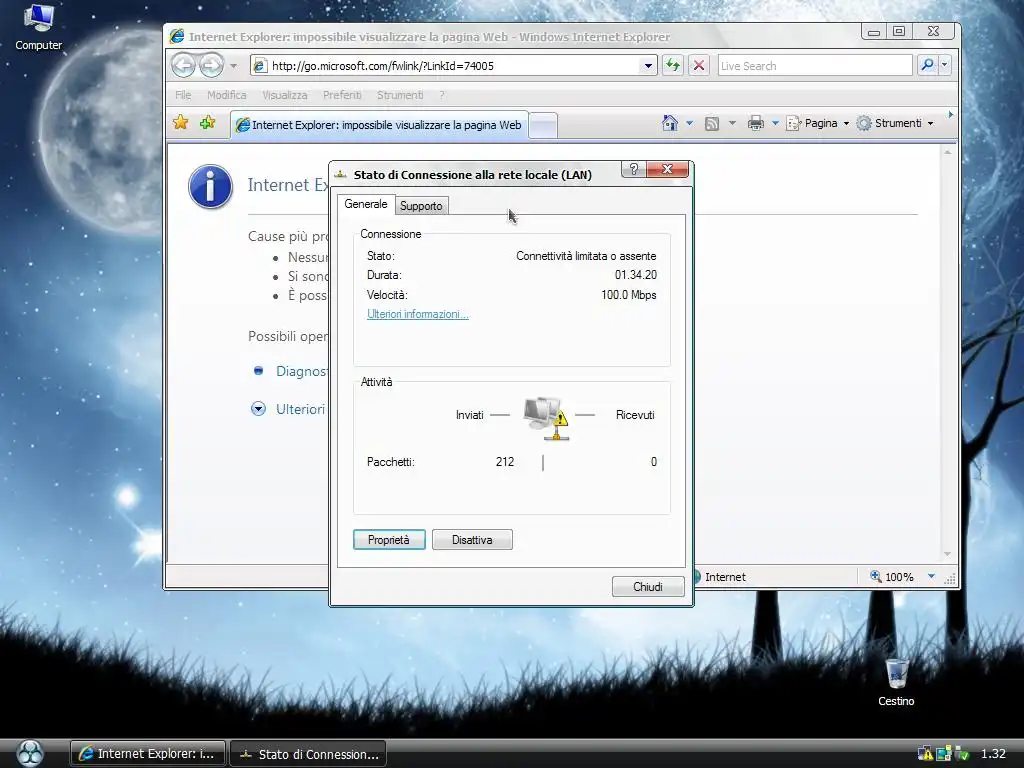
Task: Open the Cestino recycle bin icon
Action: click(896, 682)
